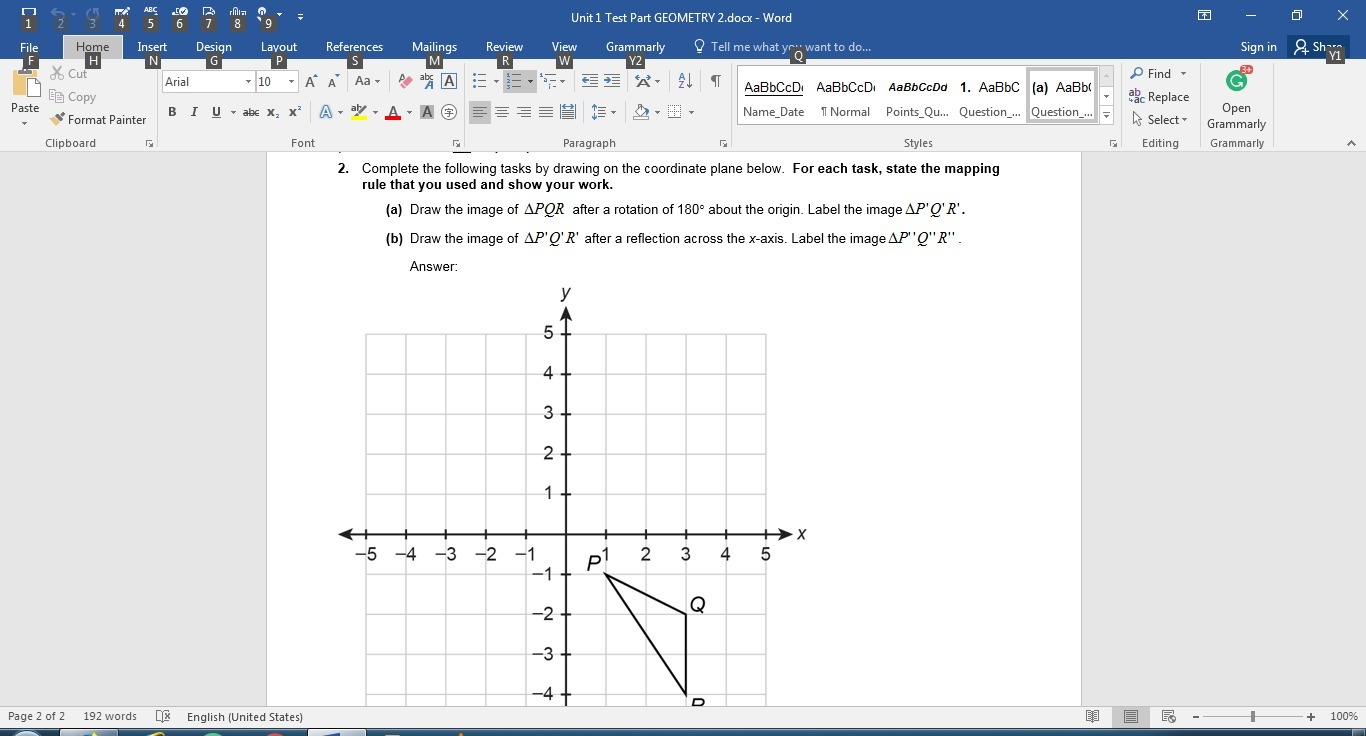The image size is (1366, 736).
Task: Clear all formatting with the eraser icon
Action: (x=405, y=81)
